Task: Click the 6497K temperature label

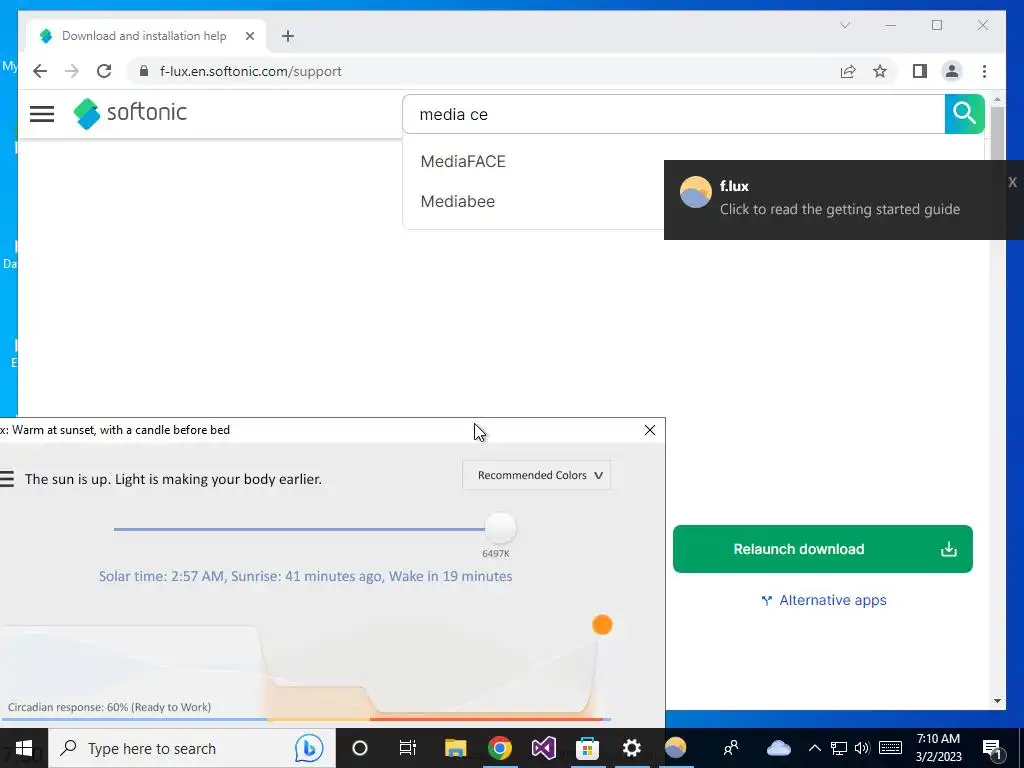Action: pyautogui.click(x=496, y=553)
